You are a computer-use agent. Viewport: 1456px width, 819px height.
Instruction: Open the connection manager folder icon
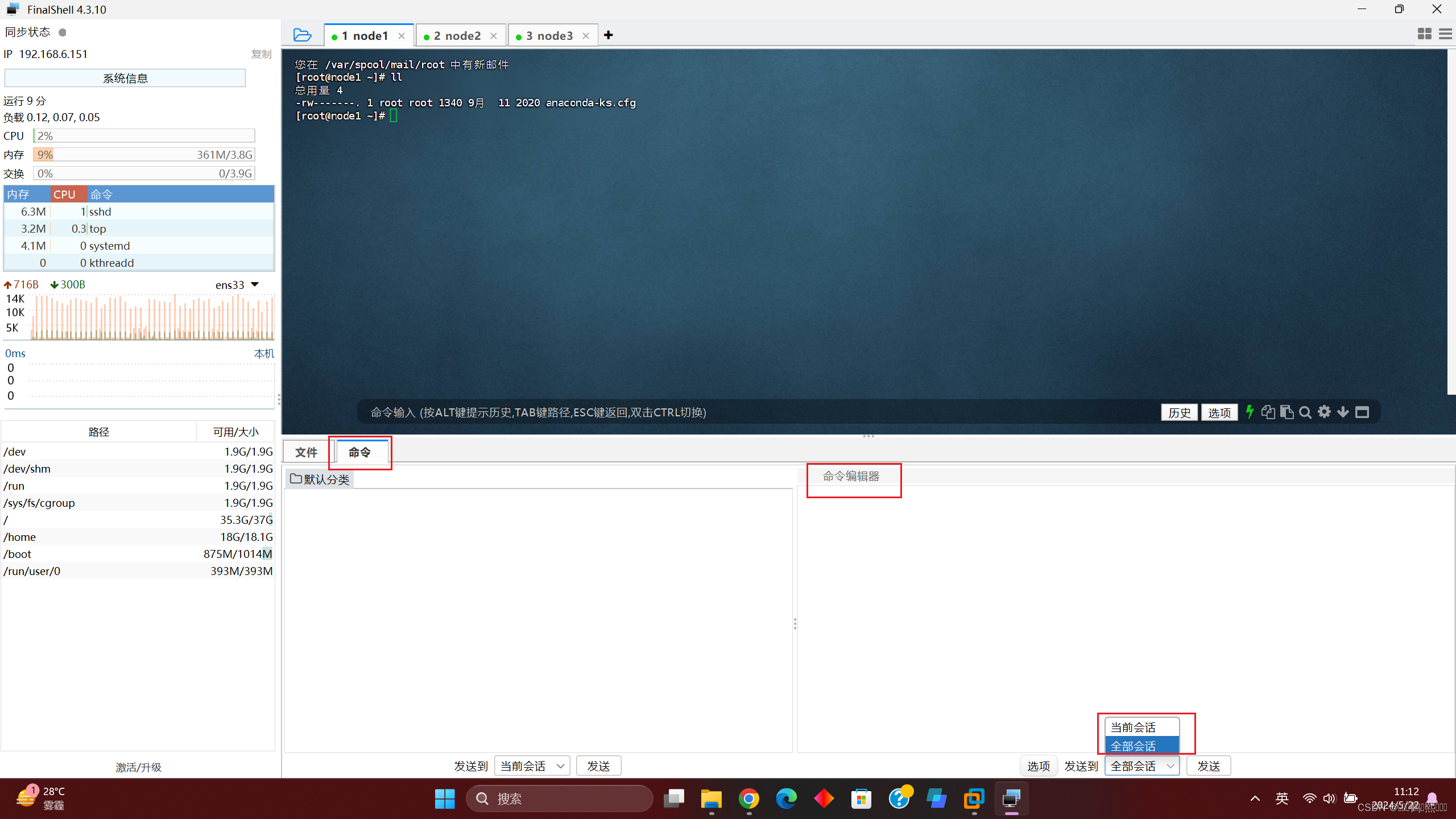tap(302, 35)
